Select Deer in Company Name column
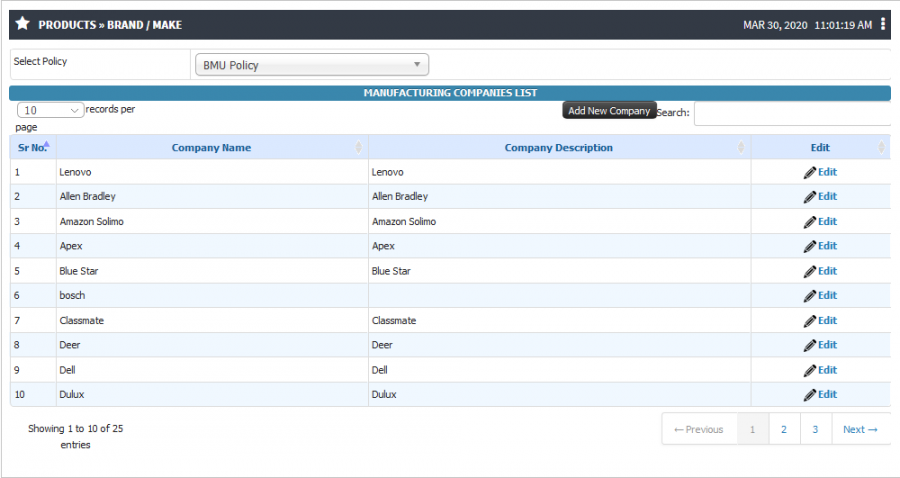The width and height of the screenshot is (900, 478). 69,344
